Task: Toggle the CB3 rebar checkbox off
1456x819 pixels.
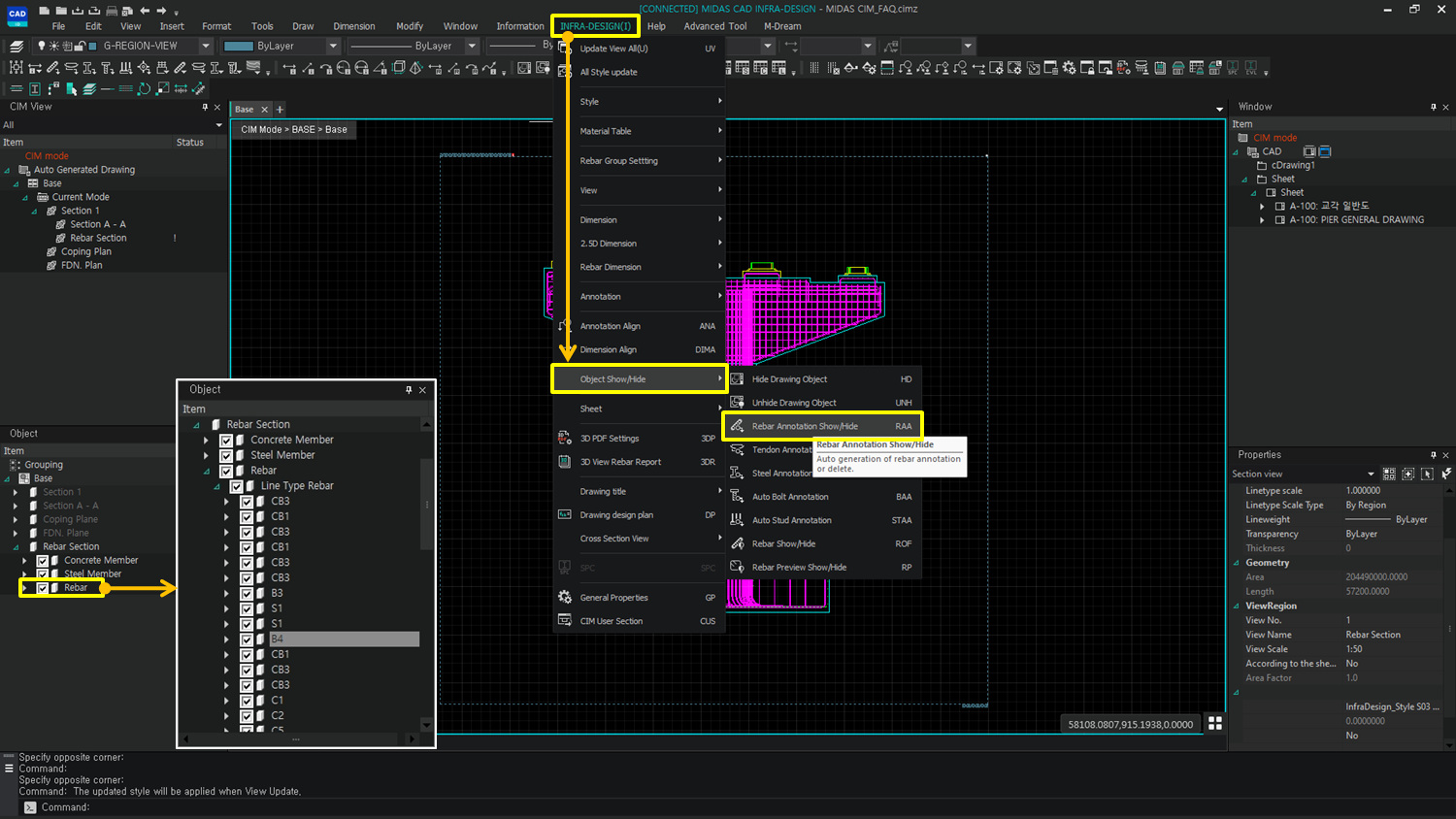Action: click(246, 501)
